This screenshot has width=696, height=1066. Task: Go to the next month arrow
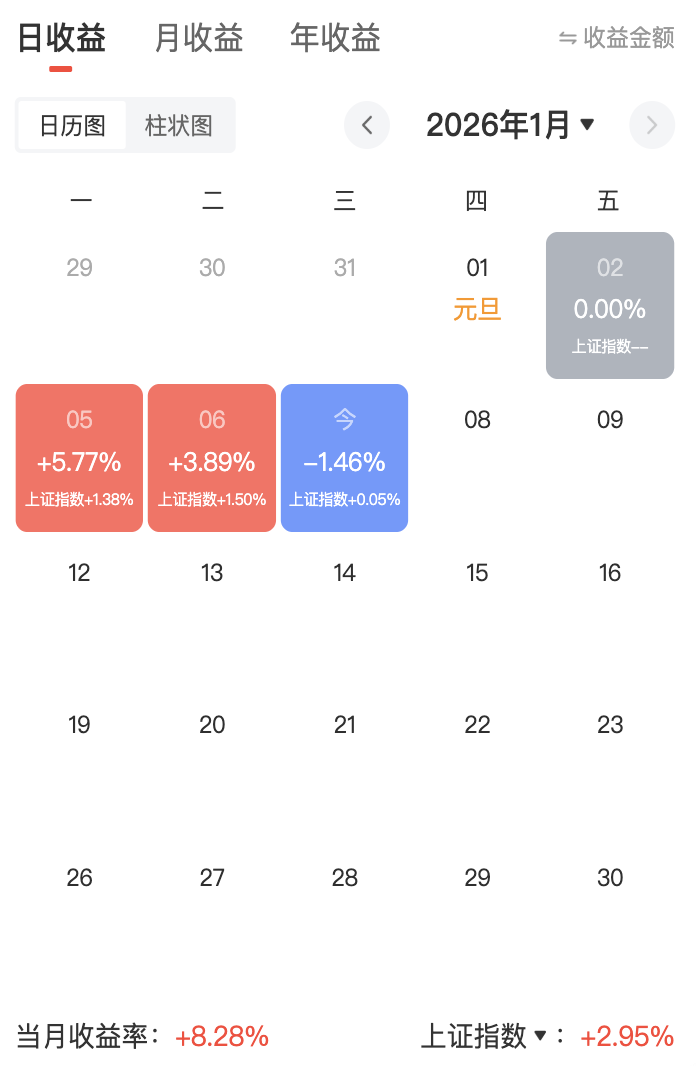(652, 126)
